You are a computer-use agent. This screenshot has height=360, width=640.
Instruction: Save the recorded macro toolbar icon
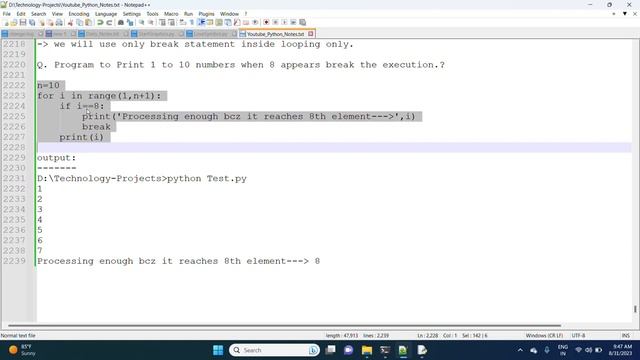tap(302, 22)
